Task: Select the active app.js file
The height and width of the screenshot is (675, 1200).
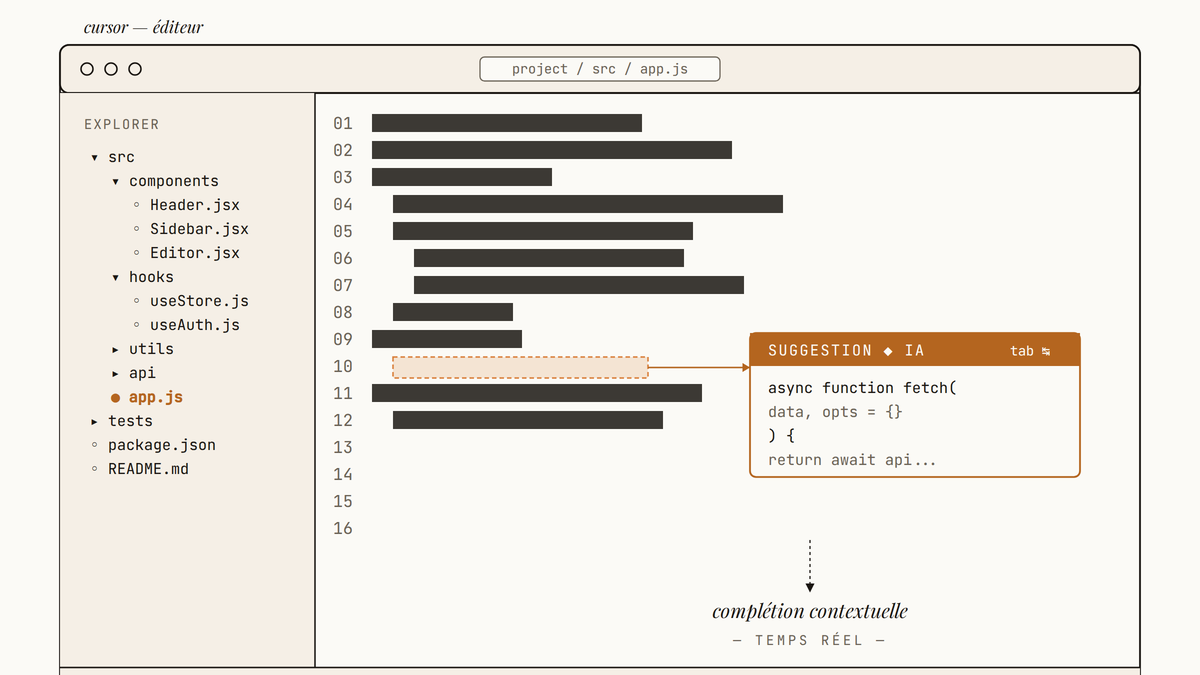Action: click(x=156, y=397)
